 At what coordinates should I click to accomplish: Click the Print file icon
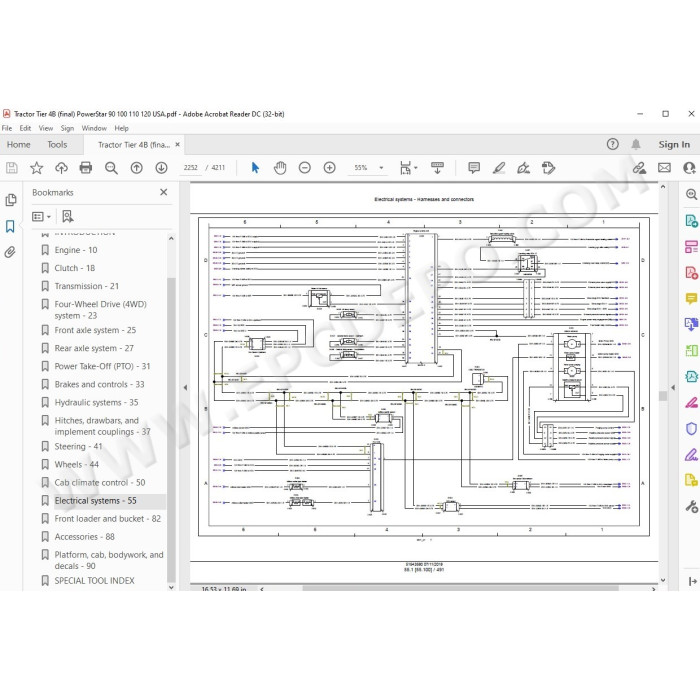tap(86, 168)
